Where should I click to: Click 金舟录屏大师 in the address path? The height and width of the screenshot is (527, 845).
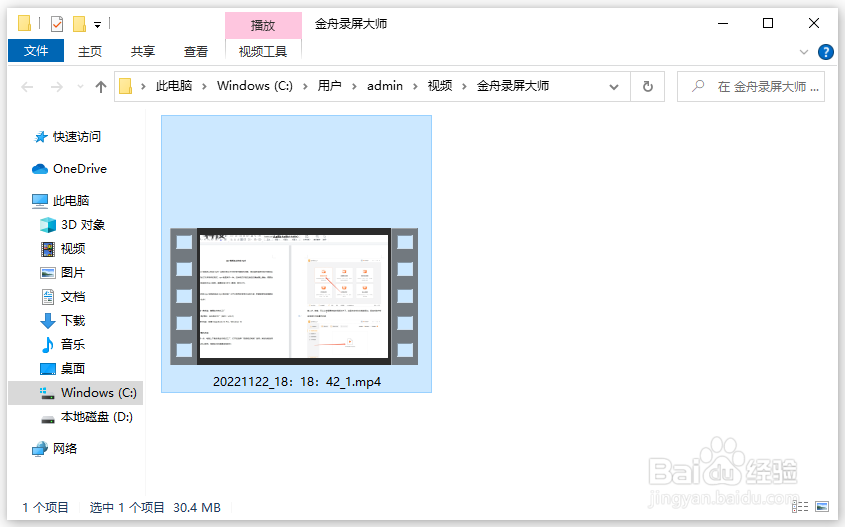[x=512, y=86]
